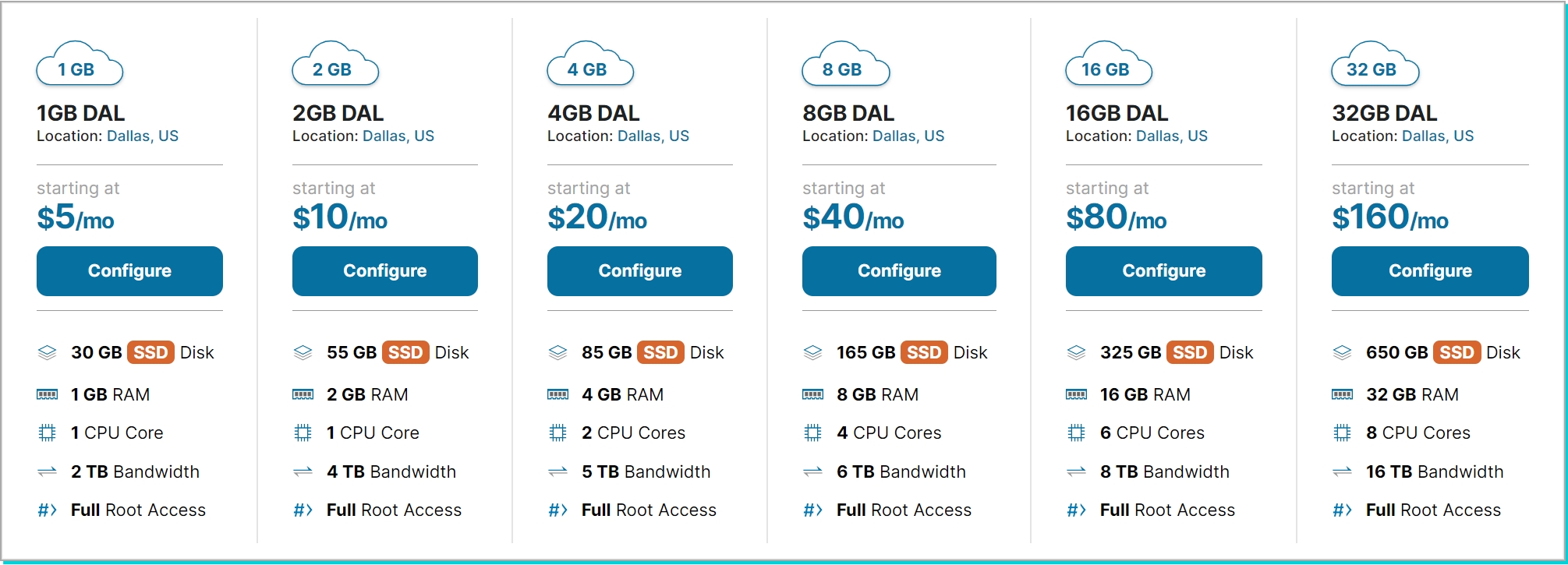Click the $80/mo price text
1568x565 pixels.
pyautogui.click(x=1116, y=217)
